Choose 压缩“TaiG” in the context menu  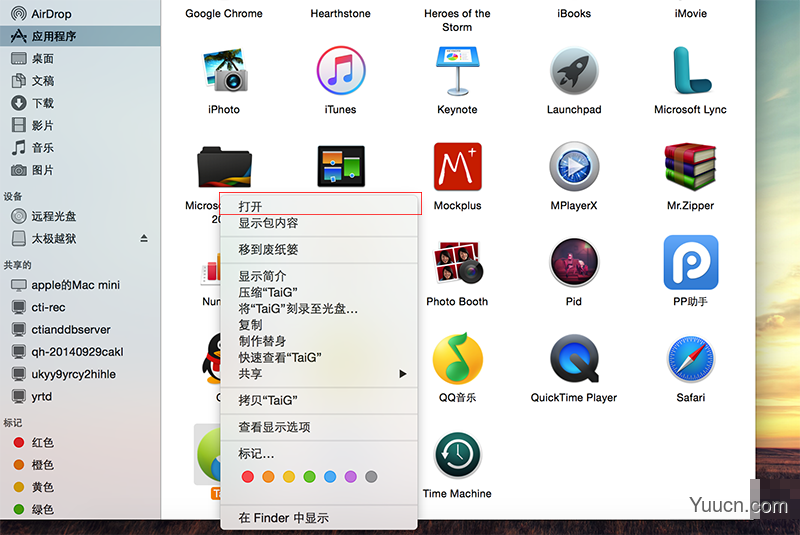pos(319,292)
